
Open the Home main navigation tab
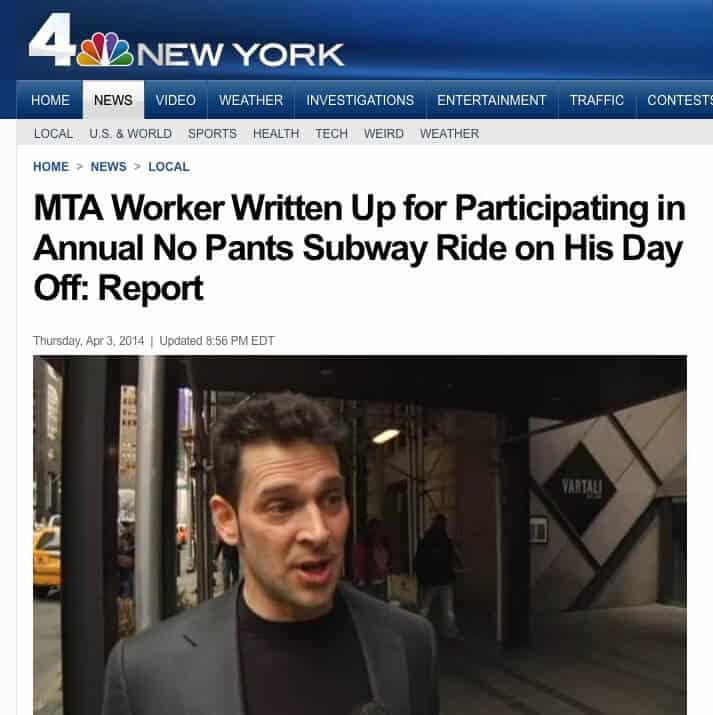point(50,100)
